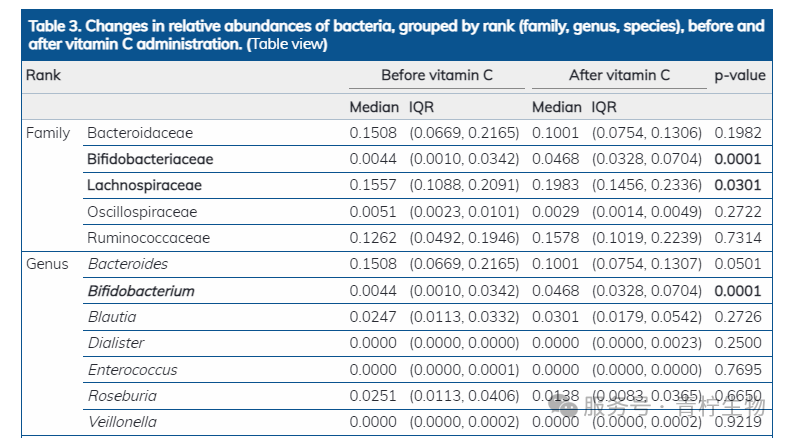Click the bold 0.0301 p-value cell
This screenshot has width=791, height=438.
(x=738, y=185)
